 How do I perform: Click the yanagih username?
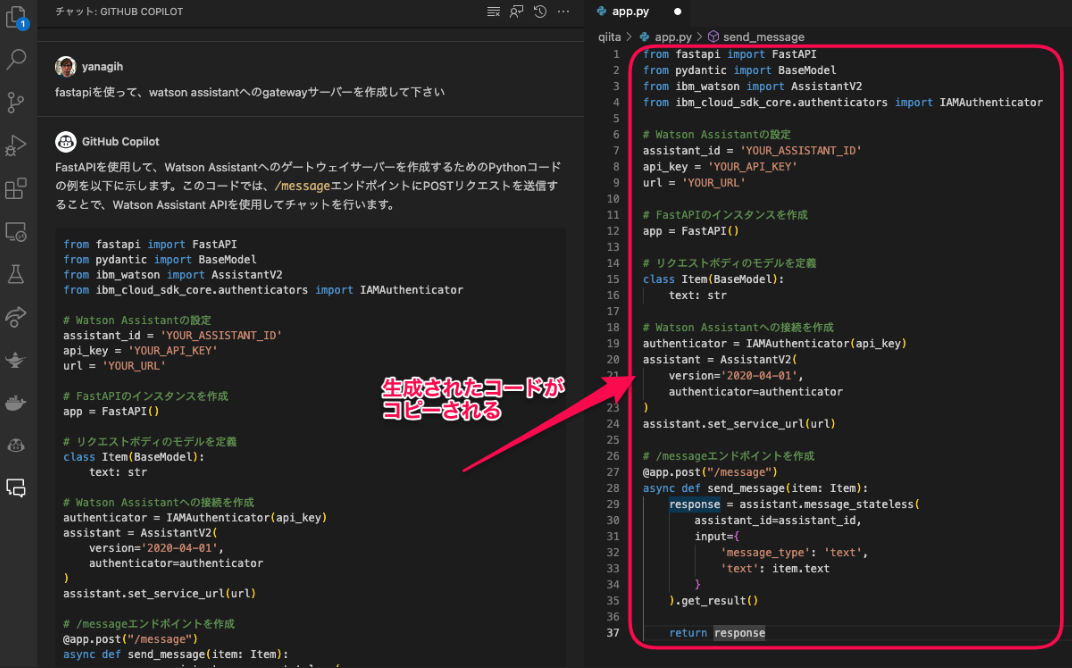[x=103, y=66]
